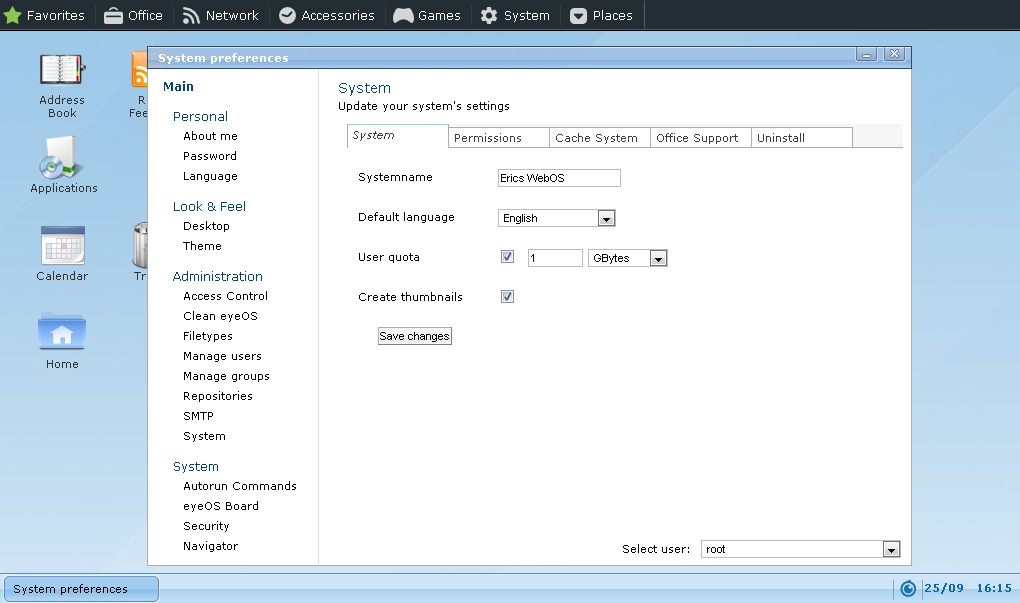Open the Calendar desktop icon

click(62, 253)
